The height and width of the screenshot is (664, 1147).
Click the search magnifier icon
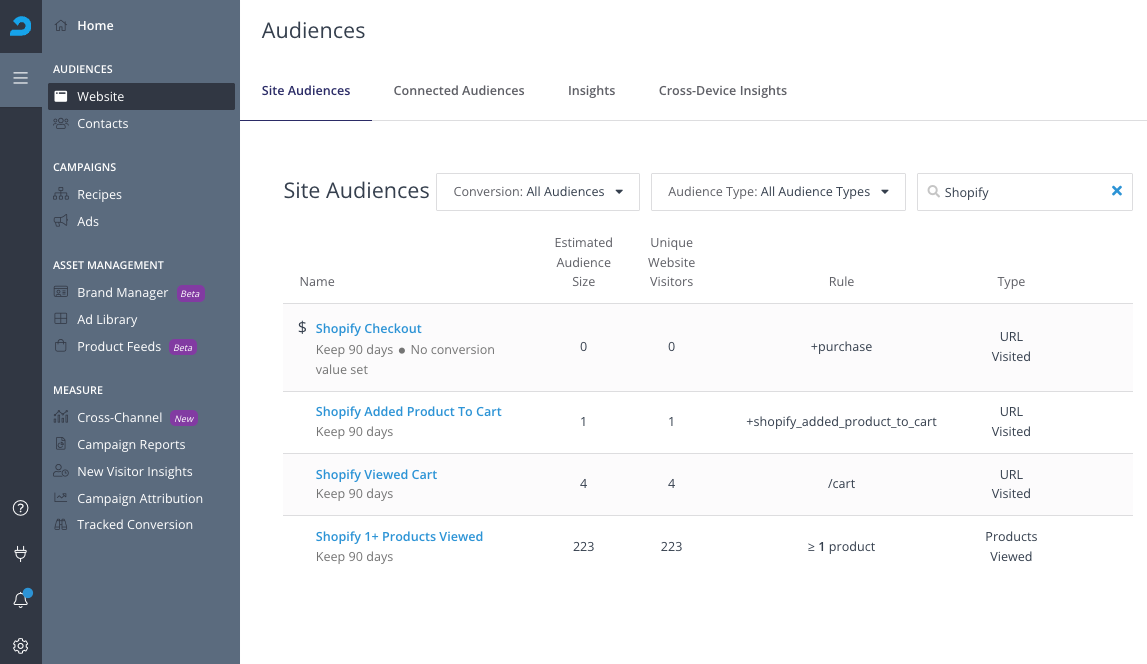pos(933,192)
